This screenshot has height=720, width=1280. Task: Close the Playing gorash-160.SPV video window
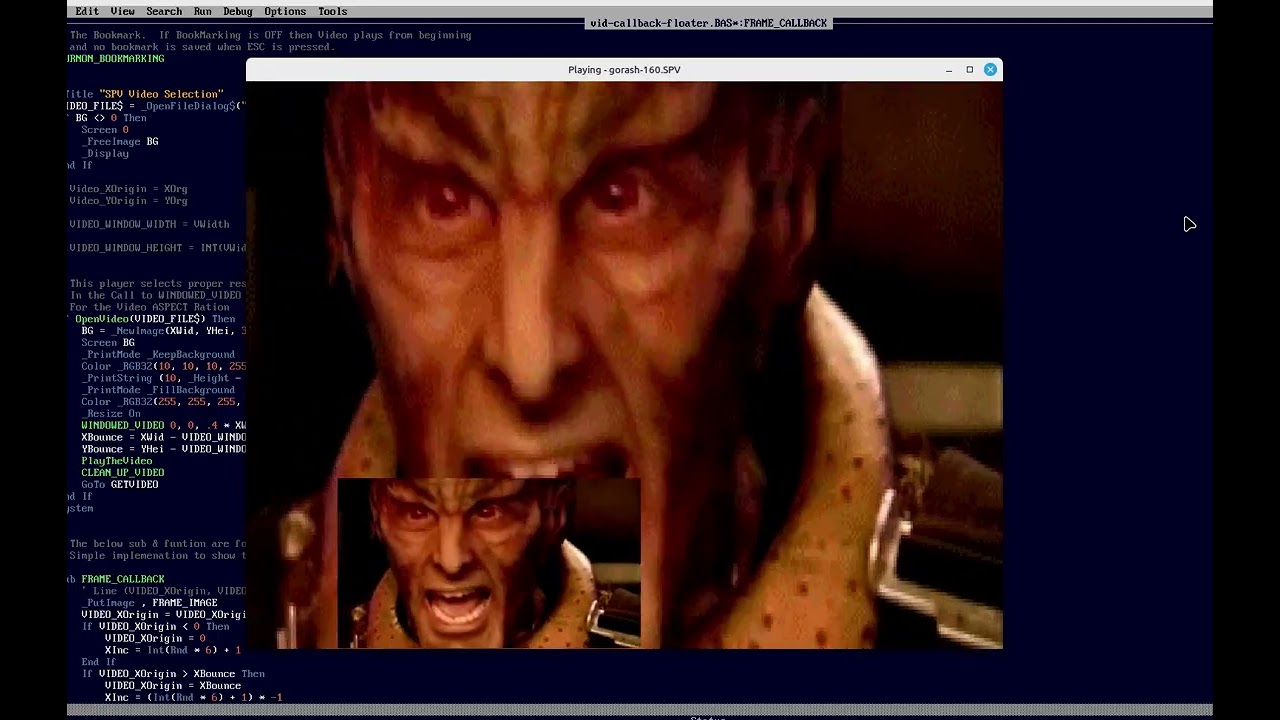pos(990,69)
